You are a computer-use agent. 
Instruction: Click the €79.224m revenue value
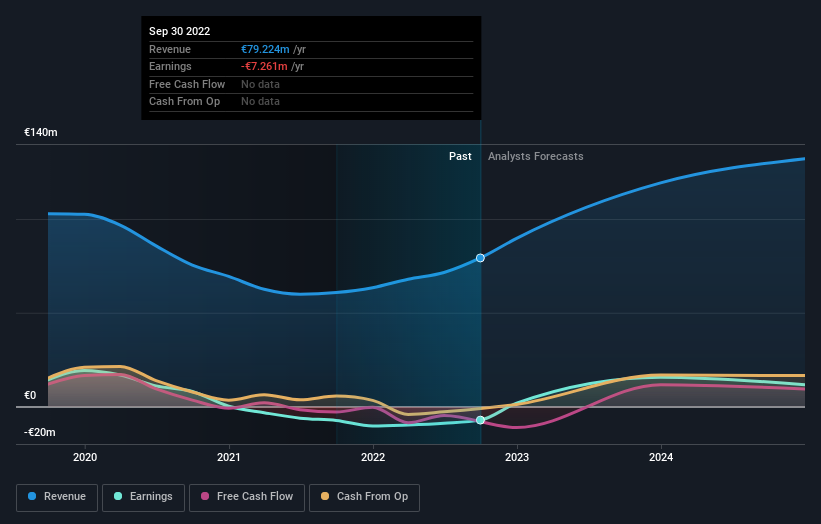265,49
